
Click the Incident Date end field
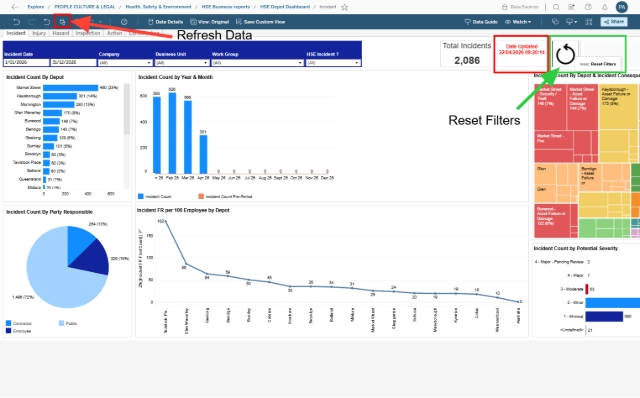73,62
